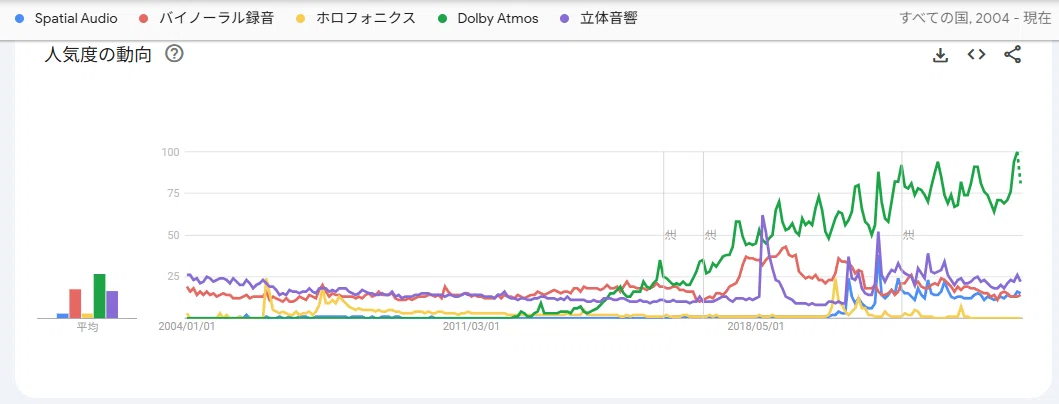The width and height of the screenshot is (1059, 404).
Task: Click the red average bar for バイノーラル録音
Action: (75, 303)
